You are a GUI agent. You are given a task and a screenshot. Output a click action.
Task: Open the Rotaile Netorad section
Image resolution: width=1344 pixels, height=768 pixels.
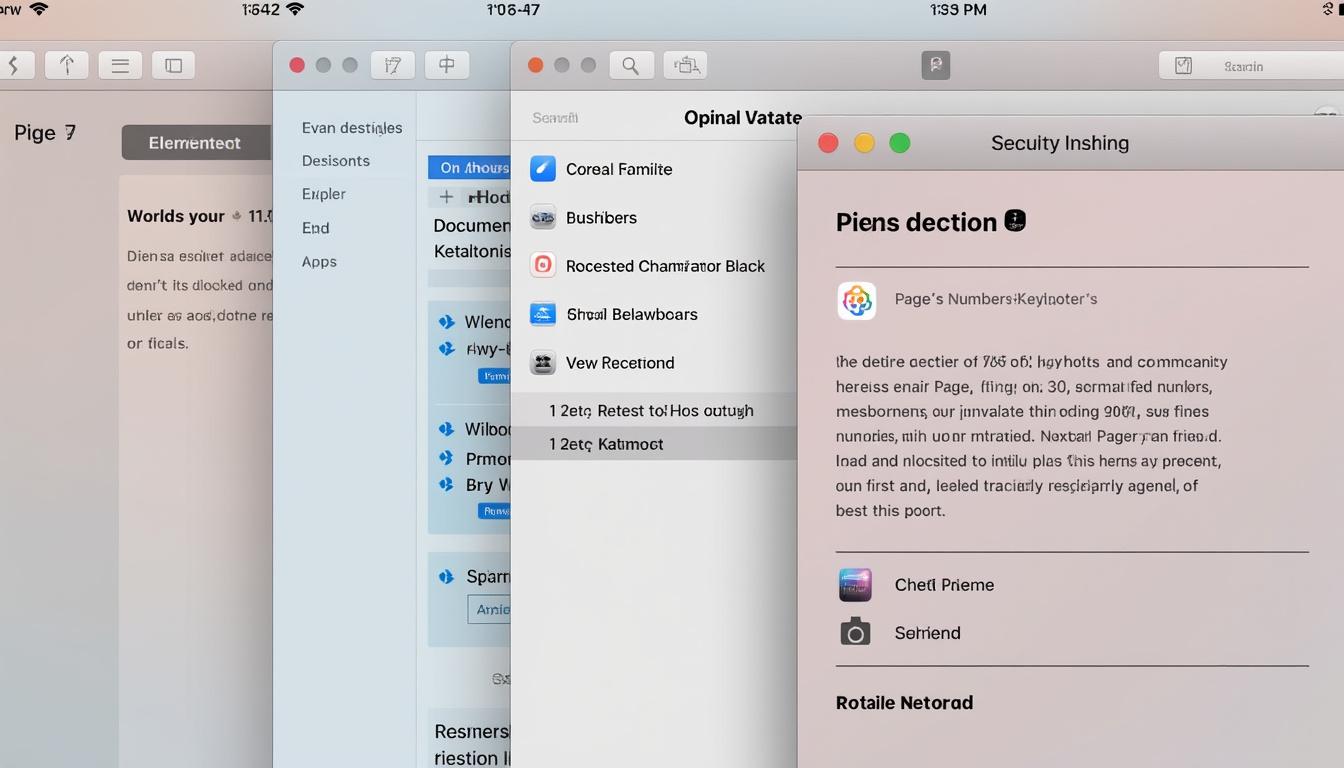(903, 702)
